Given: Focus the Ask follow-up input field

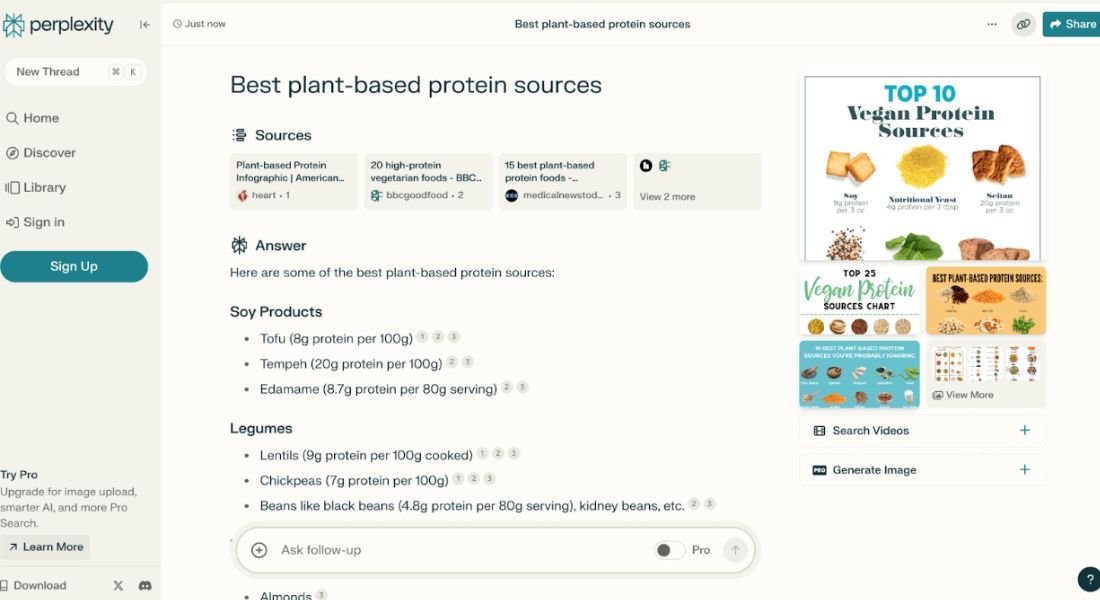Looking at the screenshot, I should coord(460,550).
